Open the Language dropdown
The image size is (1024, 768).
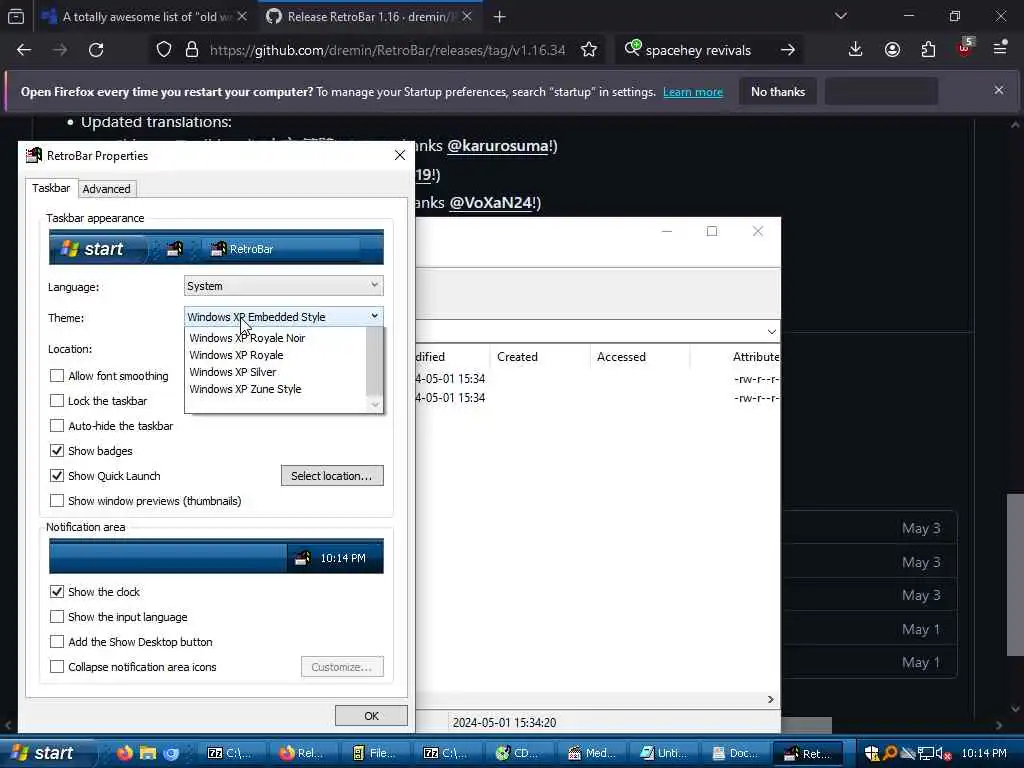click(x=283, y=286)
